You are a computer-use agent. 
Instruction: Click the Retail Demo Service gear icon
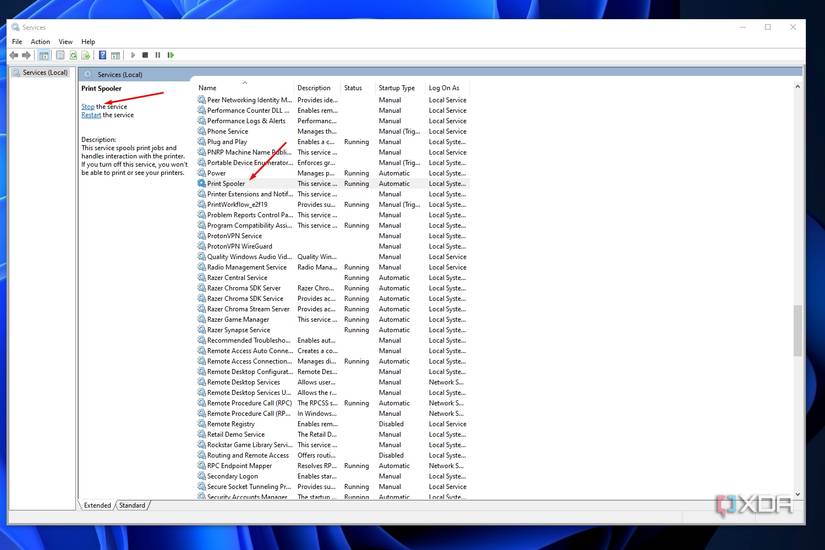[202, 434]
